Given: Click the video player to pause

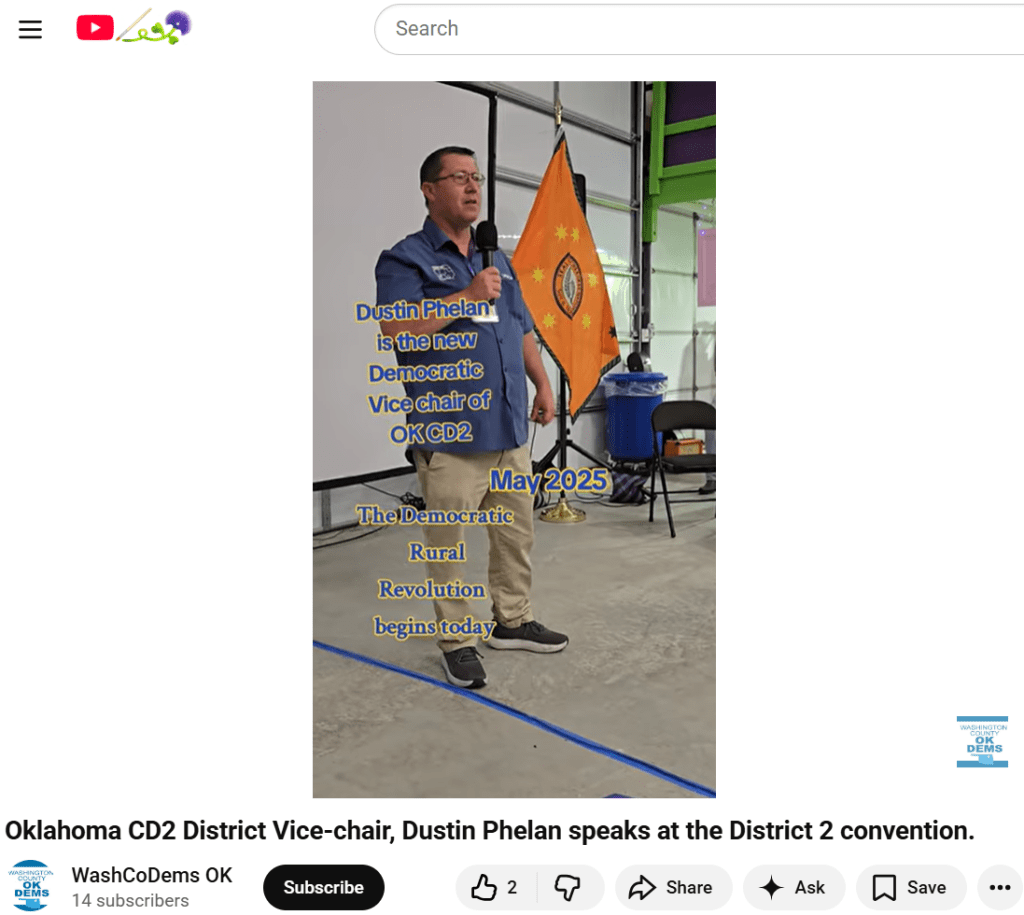Looking at the screenshot, I should (x=514, y=439).
